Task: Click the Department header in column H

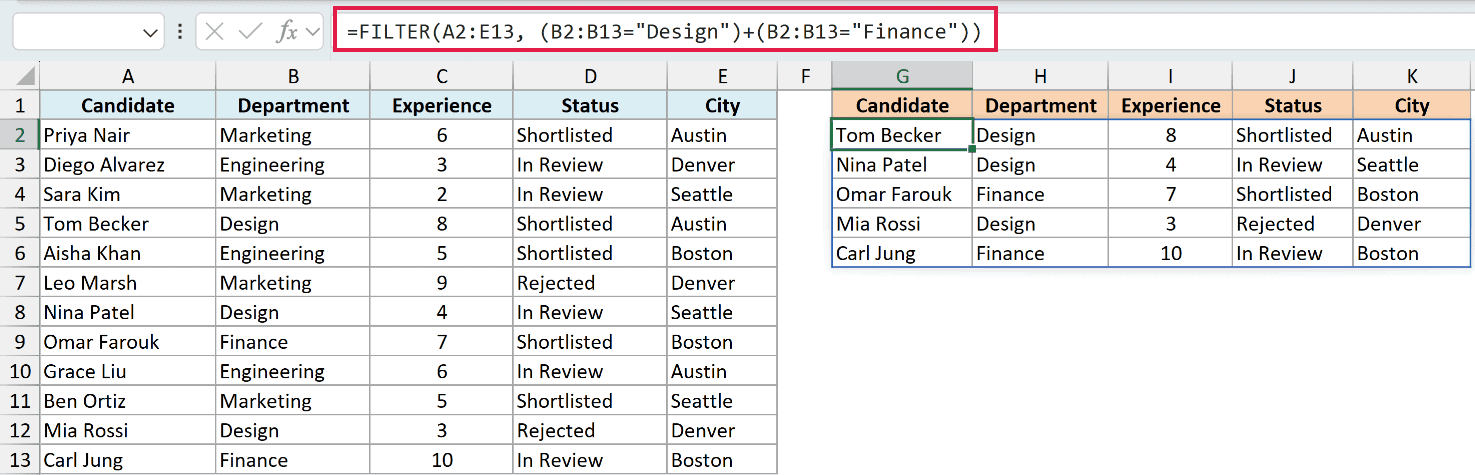Action: point(1040,106)
